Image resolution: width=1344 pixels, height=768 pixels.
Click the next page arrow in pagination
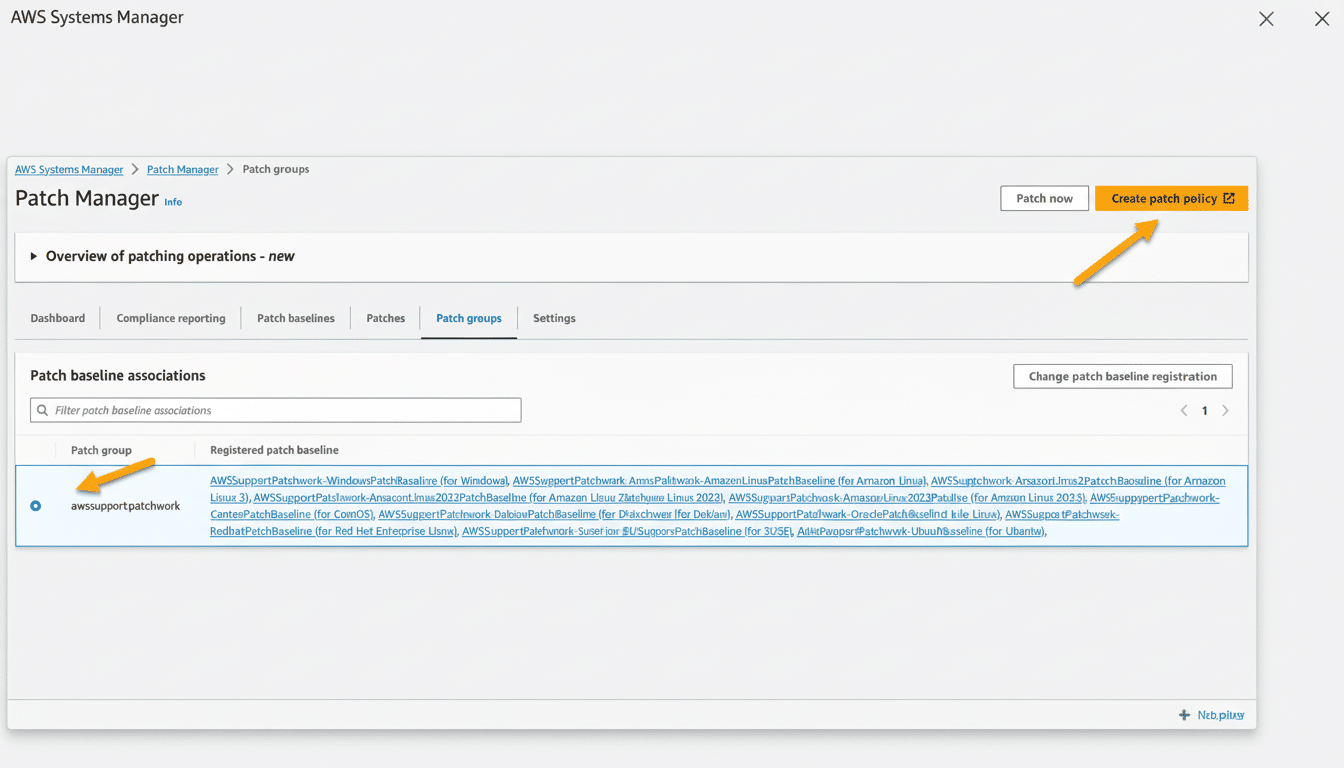(x=1226, y=410)
